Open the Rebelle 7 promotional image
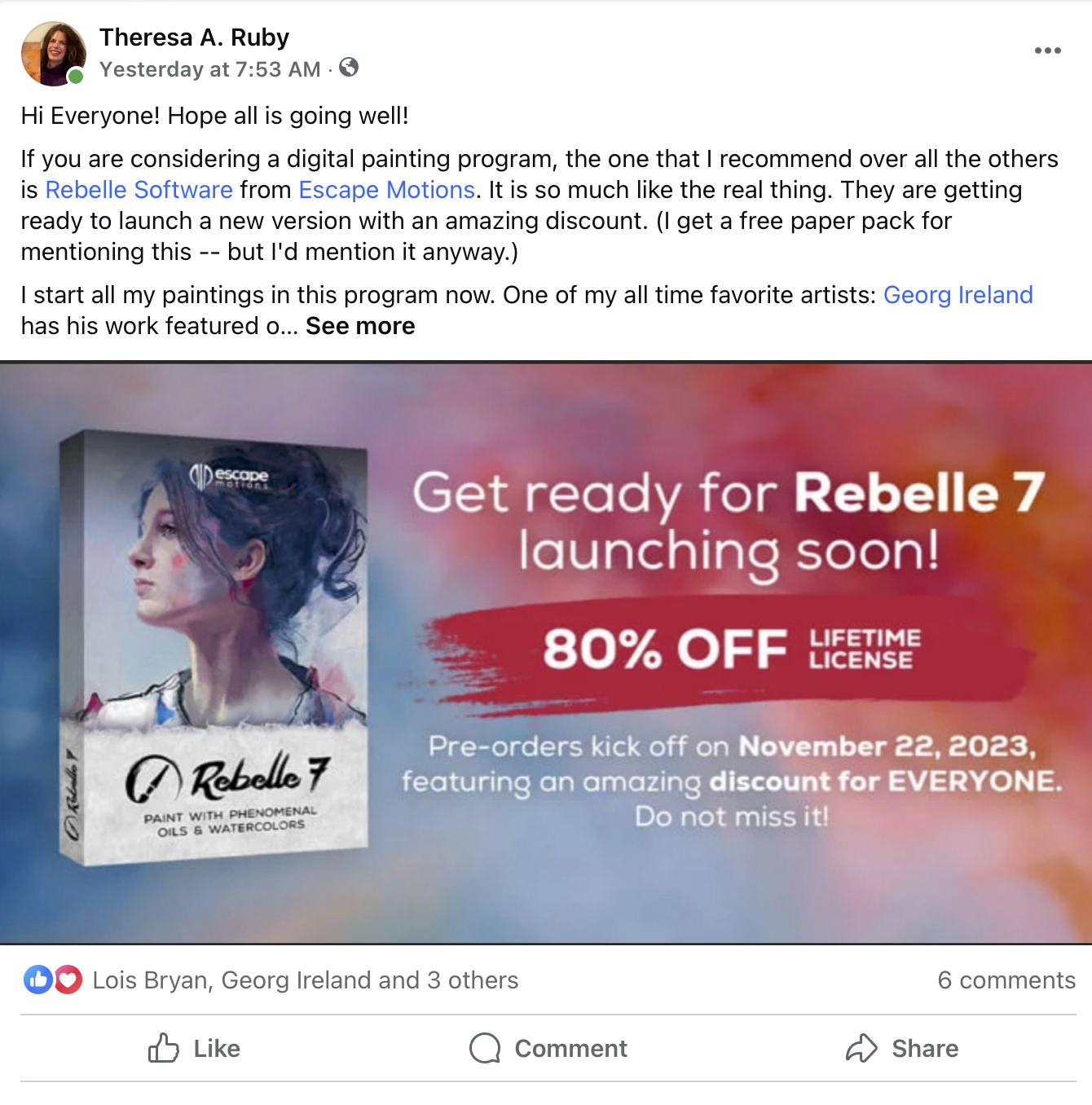Screen dimensions: 1092x1105 546,653
